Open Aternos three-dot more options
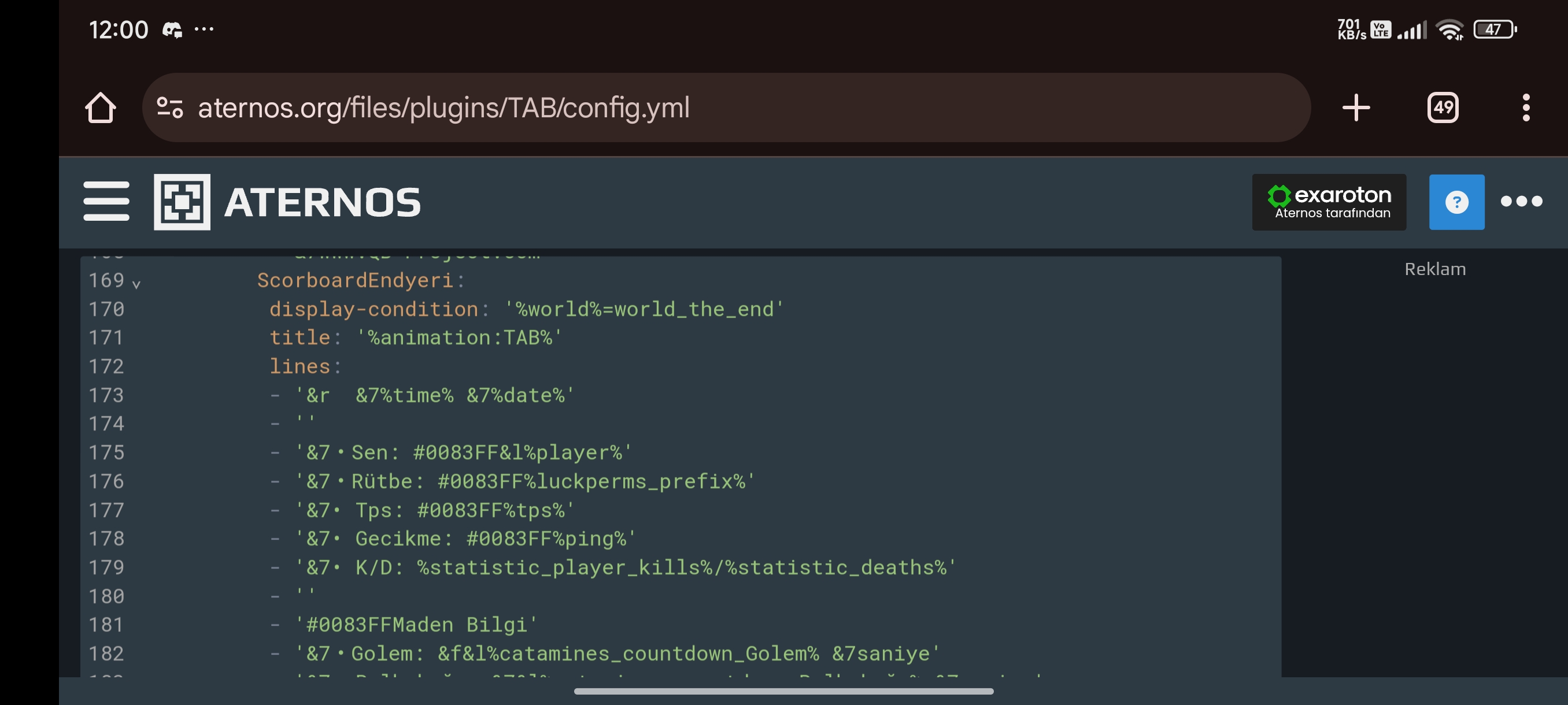Viewport: 1568px width, 705px height. (x=1521, y=201)
